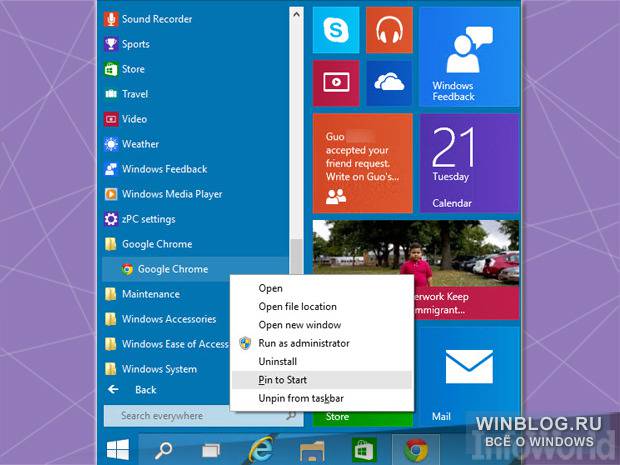Open Task View on taskbar
This screenshot has width=620, height=465.
click(211, 450)
